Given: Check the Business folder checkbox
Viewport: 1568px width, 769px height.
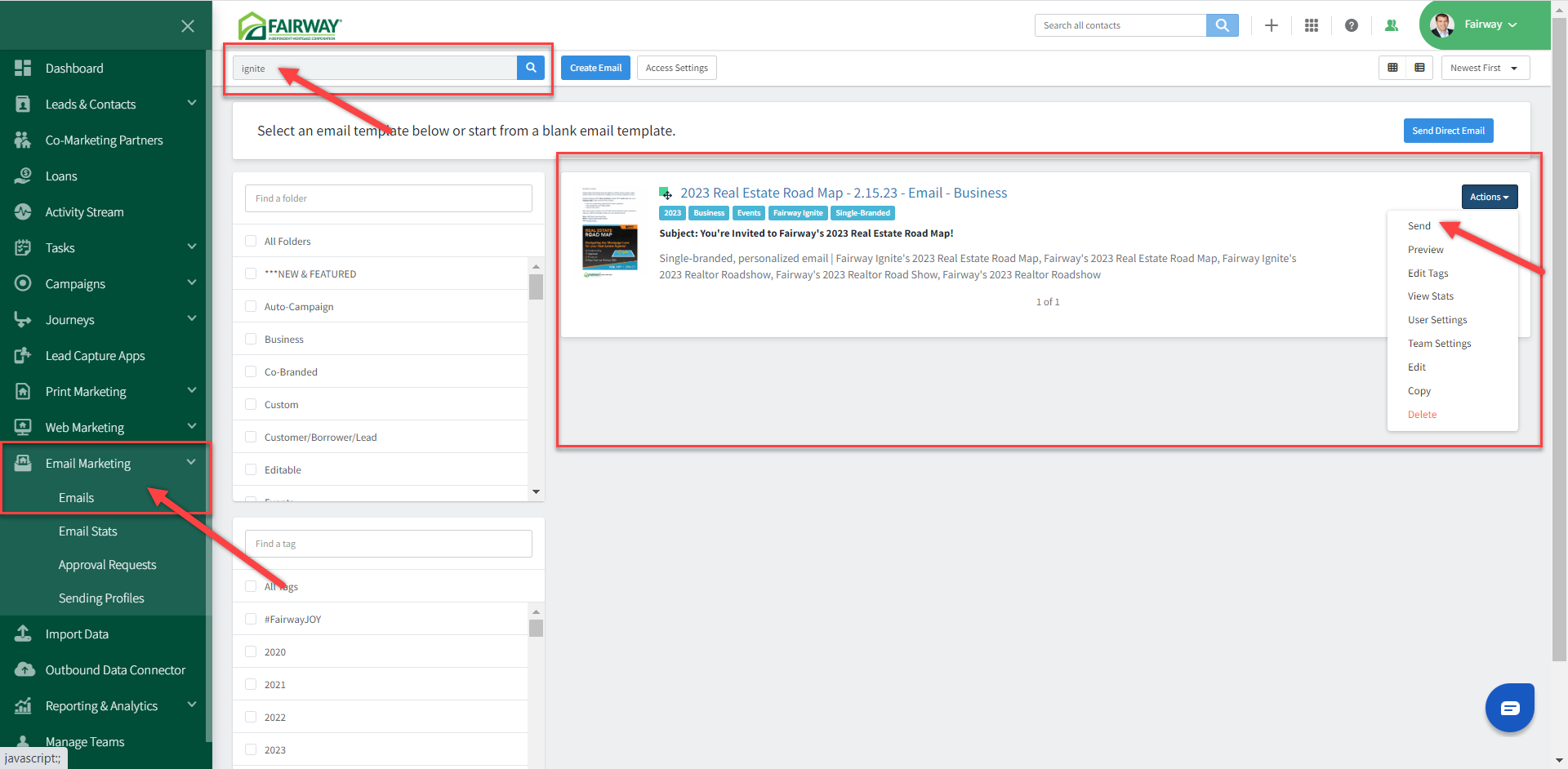Looking at the screenshot, I should [251, 339].
